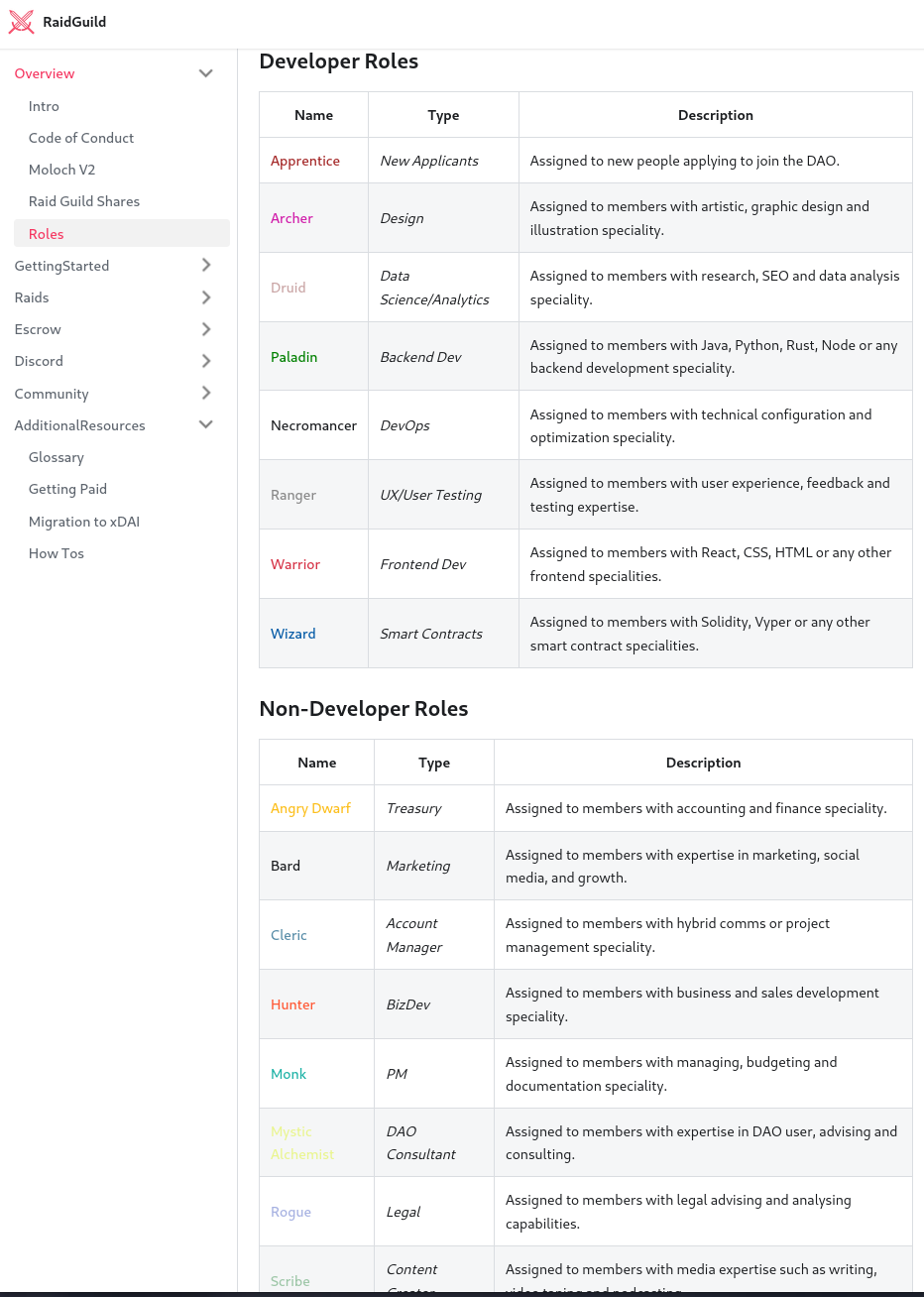The width and height of the screenshot is (924, 1297).
Task: Expand the Escrow section chevron
Action: [x=206, y=329]
